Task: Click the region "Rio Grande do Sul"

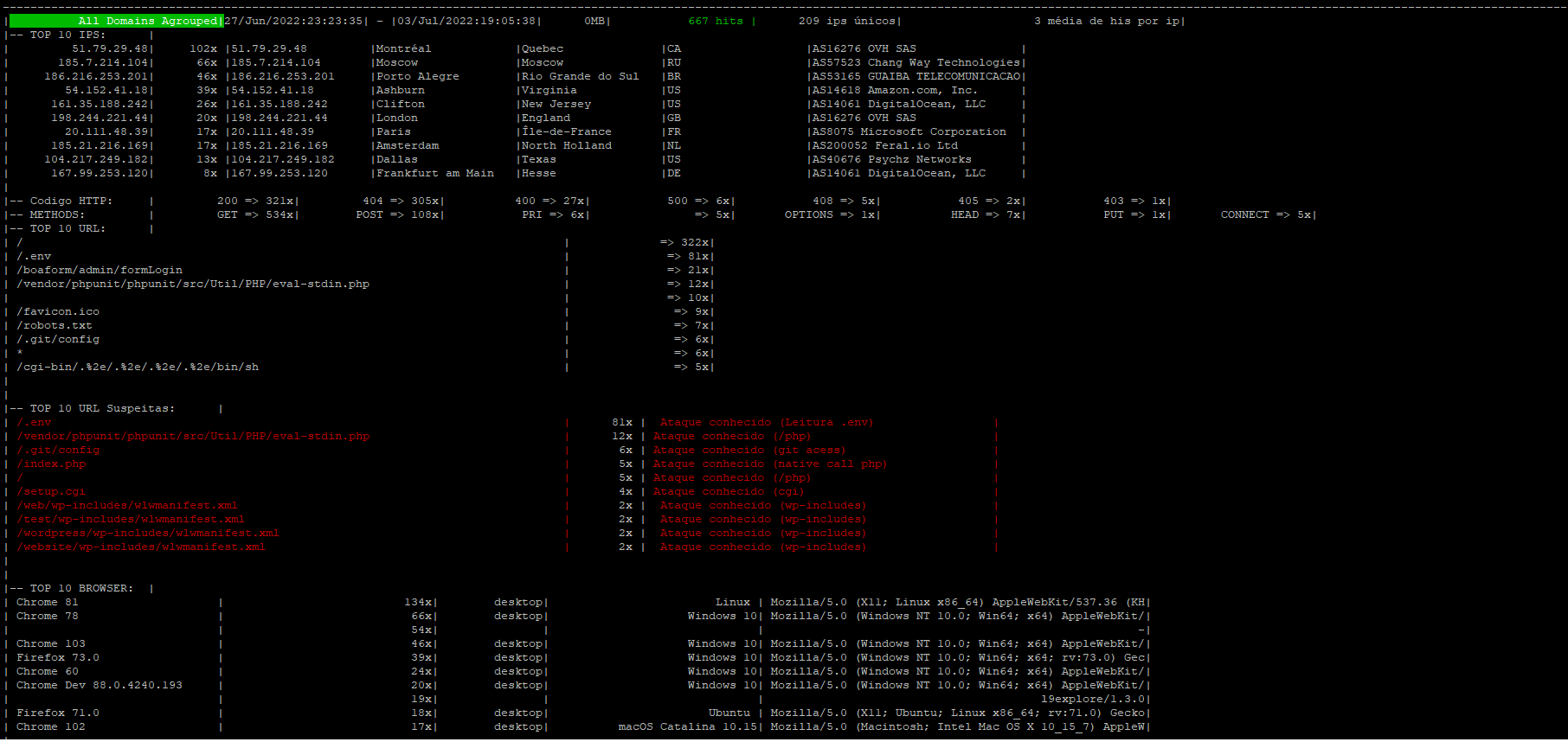Action: click(x=581, y=76)
